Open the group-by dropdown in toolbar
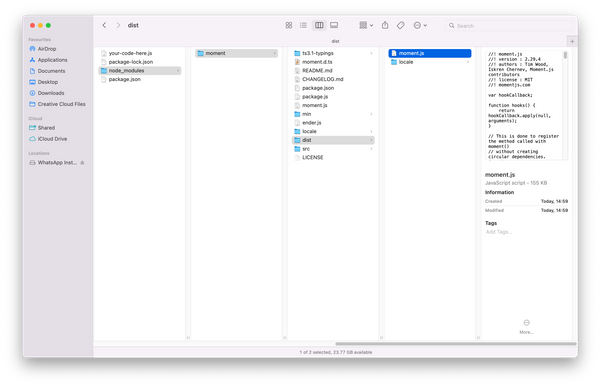 [x=366, y=25]
